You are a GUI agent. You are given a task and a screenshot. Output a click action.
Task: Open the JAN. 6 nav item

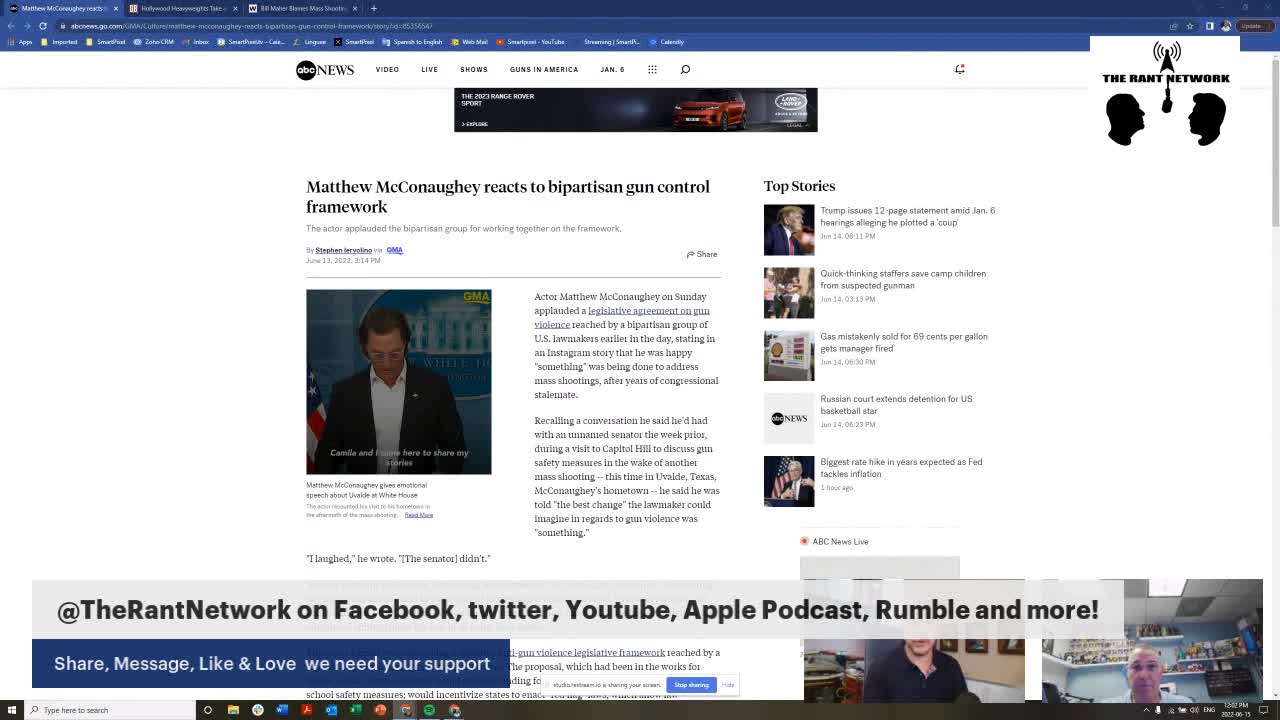pos(612,69)
